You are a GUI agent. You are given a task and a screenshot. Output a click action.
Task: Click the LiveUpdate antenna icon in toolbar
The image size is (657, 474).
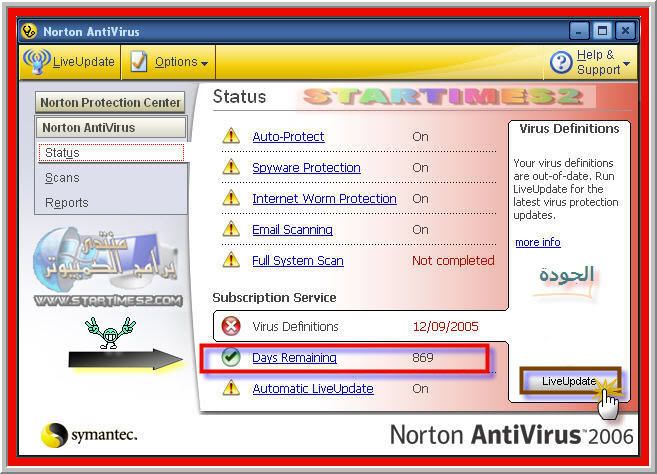tap(37, 62)
